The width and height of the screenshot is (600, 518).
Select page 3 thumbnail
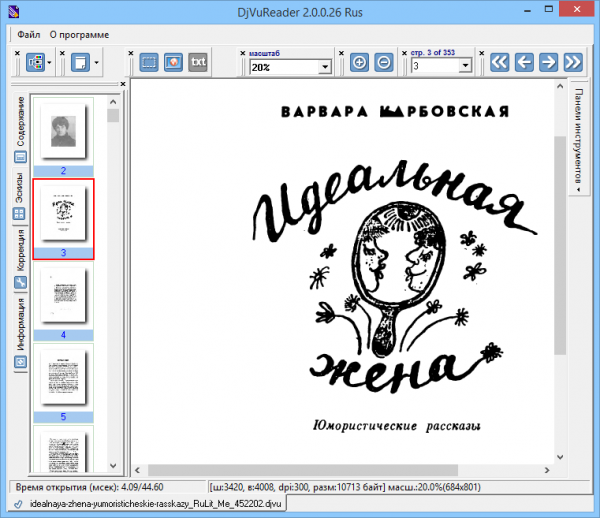[x=64, y=219]
